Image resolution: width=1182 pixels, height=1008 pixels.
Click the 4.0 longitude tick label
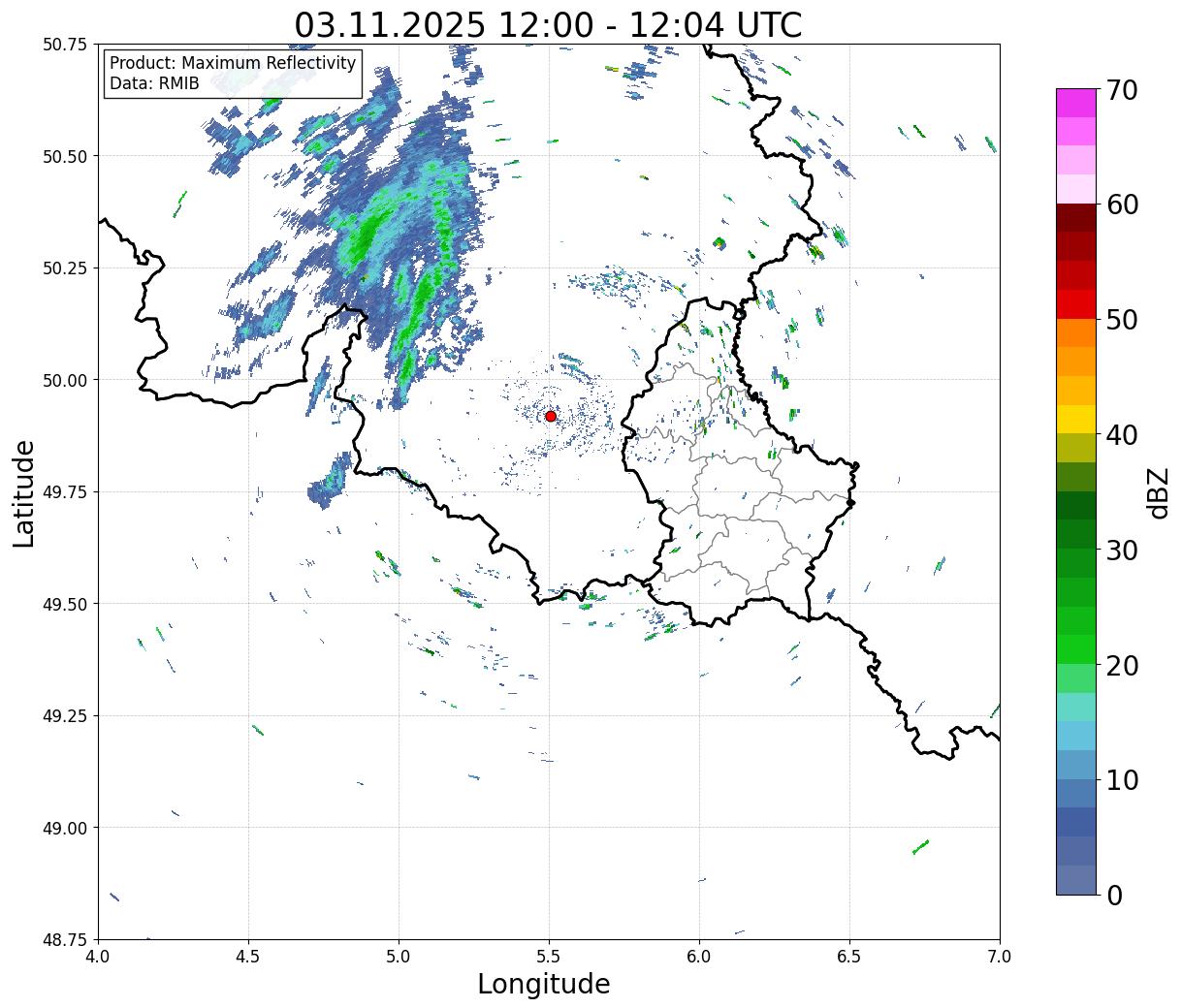[98, 957]
